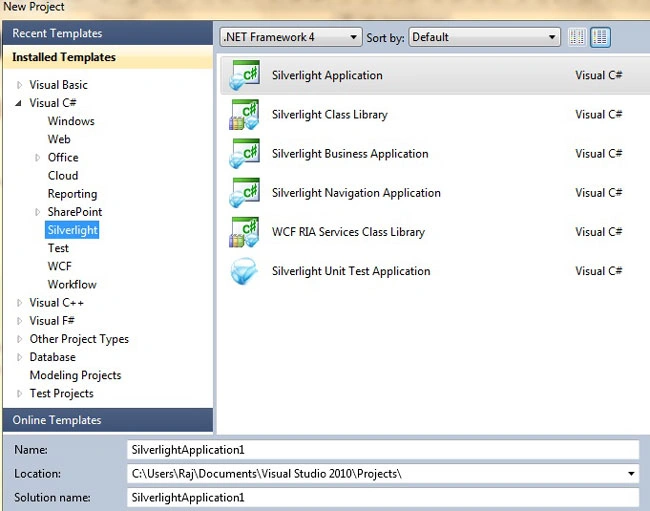Select the Visual C# tree item
Screen dimensions: 650x511
pyautogui.click(x=53, y=103)
